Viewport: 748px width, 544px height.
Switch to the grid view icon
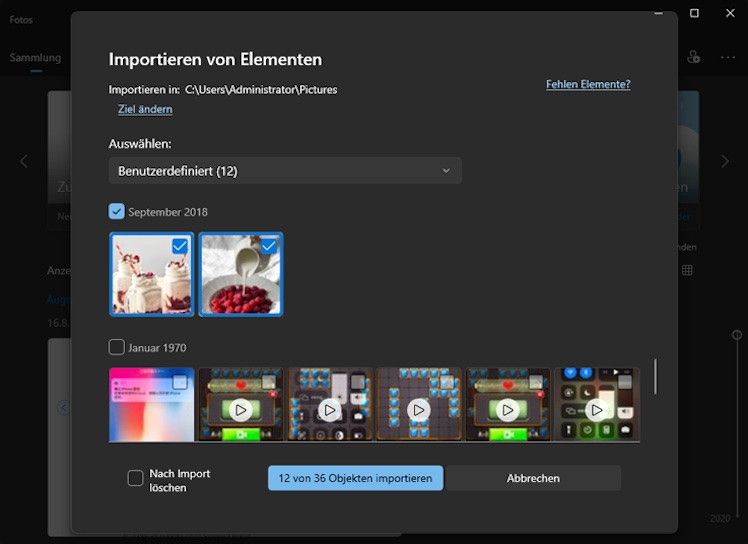pyautogui.click(x=687, y=270)
